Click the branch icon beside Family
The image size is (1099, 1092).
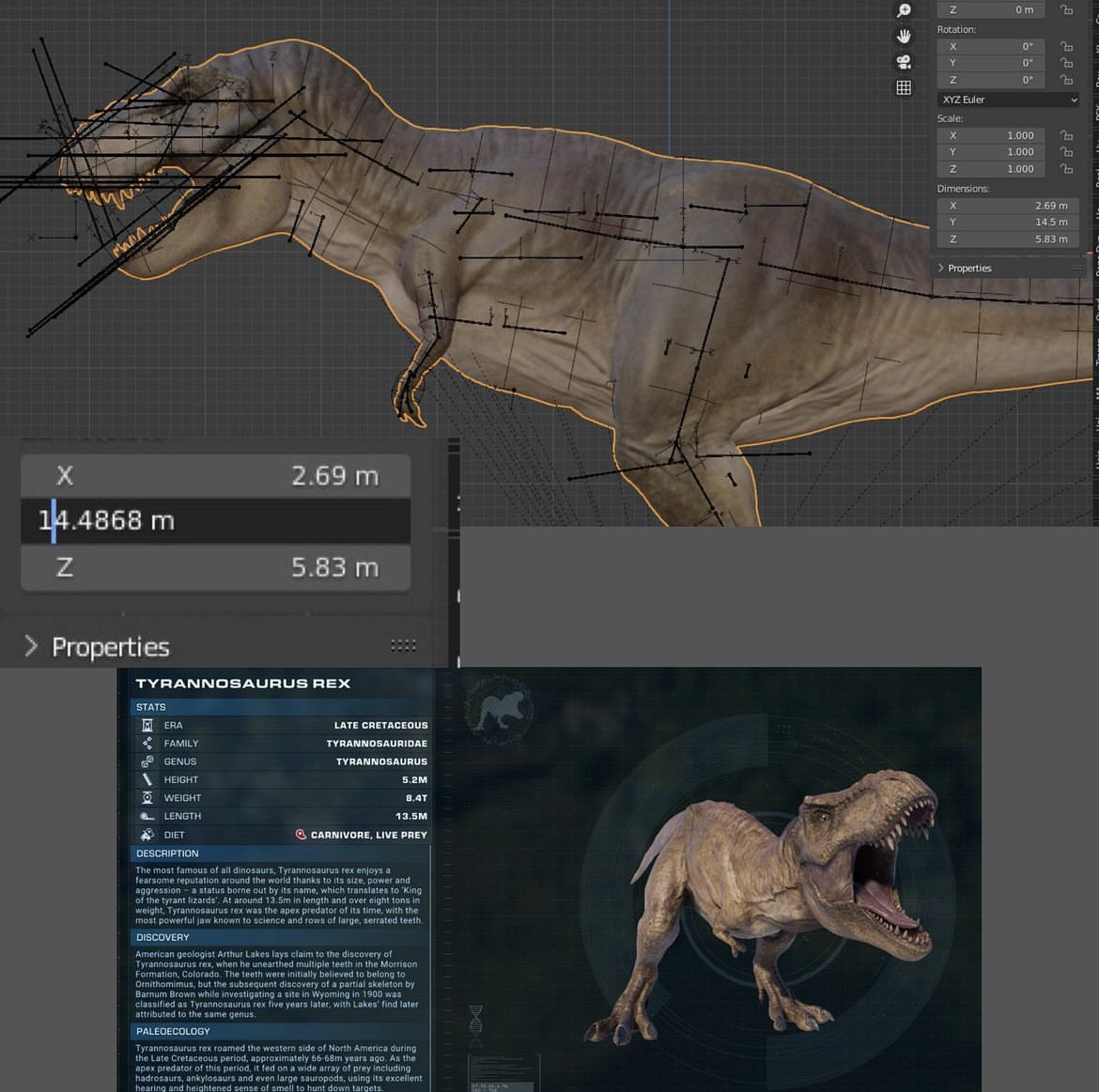(147, 743)
